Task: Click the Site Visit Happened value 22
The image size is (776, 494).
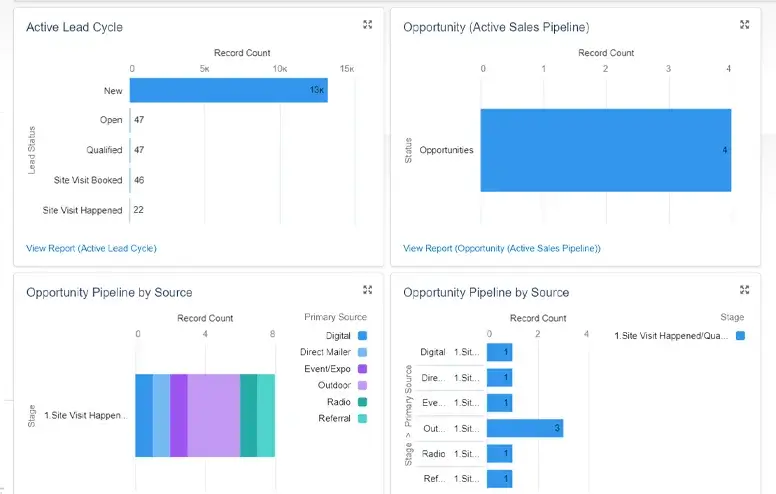Action: pyautogui.click(x=139, y=210)
